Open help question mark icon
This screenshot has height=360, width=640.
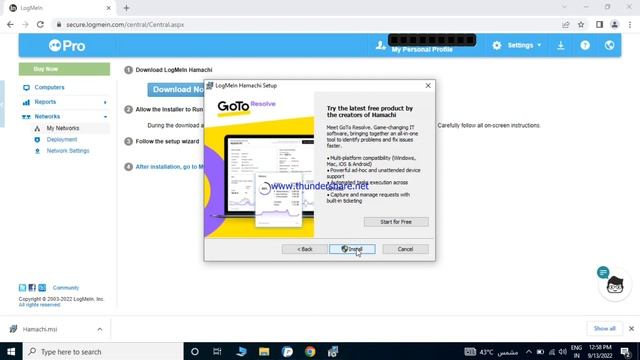pos(585,45)
